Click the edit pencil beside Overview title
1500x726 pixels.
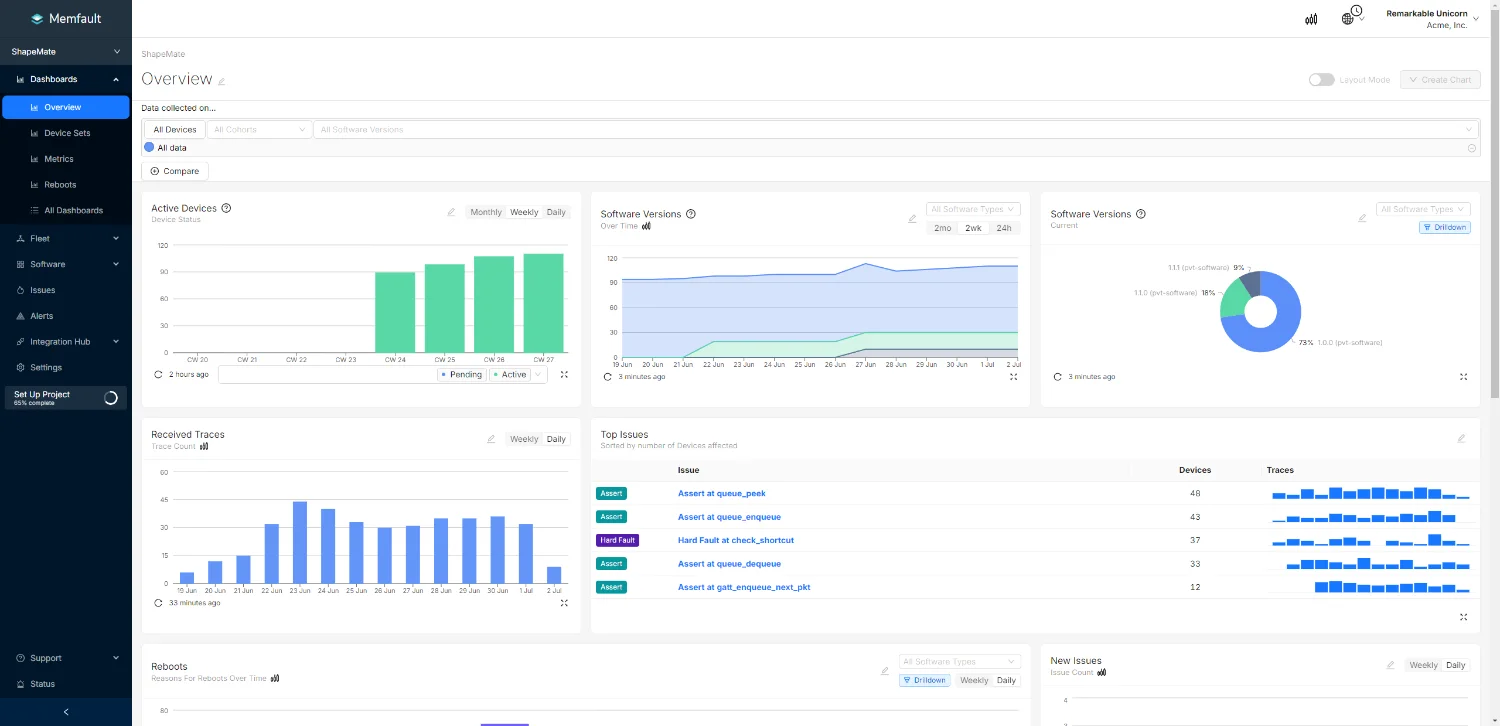click(222, 81)
